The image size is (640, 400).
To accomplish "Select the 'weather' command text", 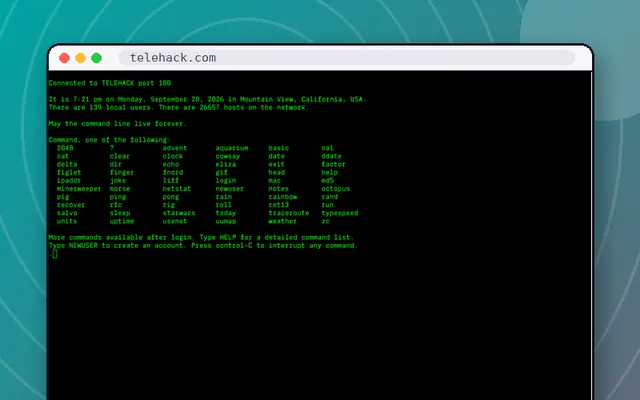I will point(283,221).
